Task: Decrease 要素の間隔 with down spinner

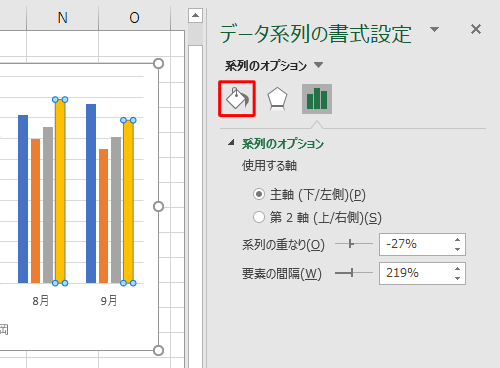Action: [457, 278]
